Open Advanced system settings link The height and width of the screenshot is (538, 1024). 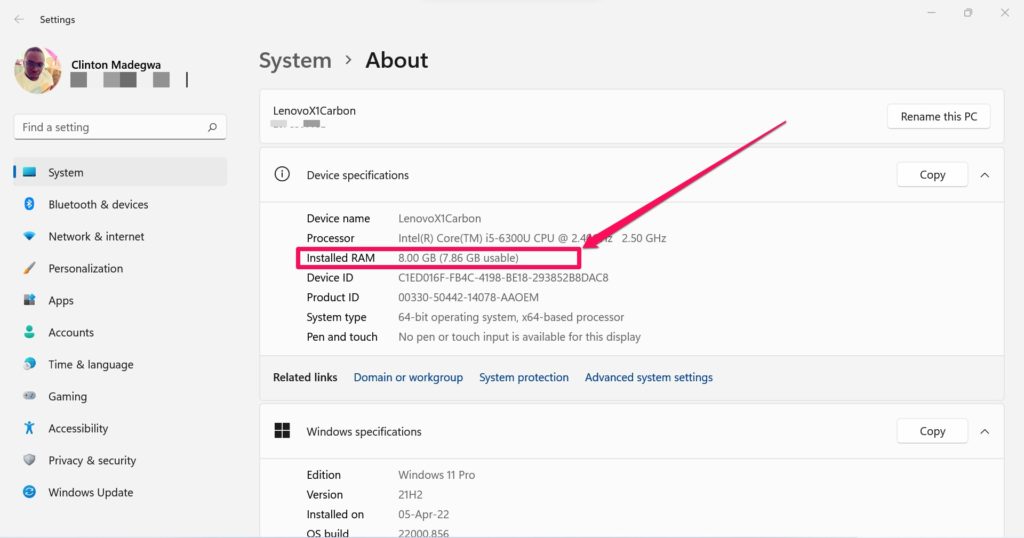coord(648,377)
